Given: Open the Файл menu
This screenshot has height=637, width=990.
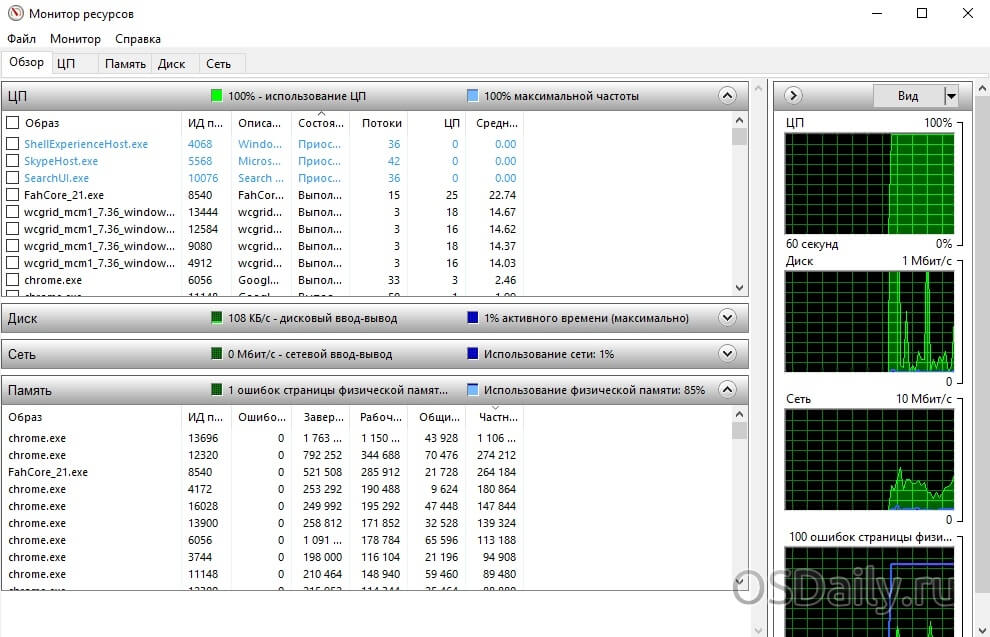Looking at the screenshot, I should click(x=21, y=39).
